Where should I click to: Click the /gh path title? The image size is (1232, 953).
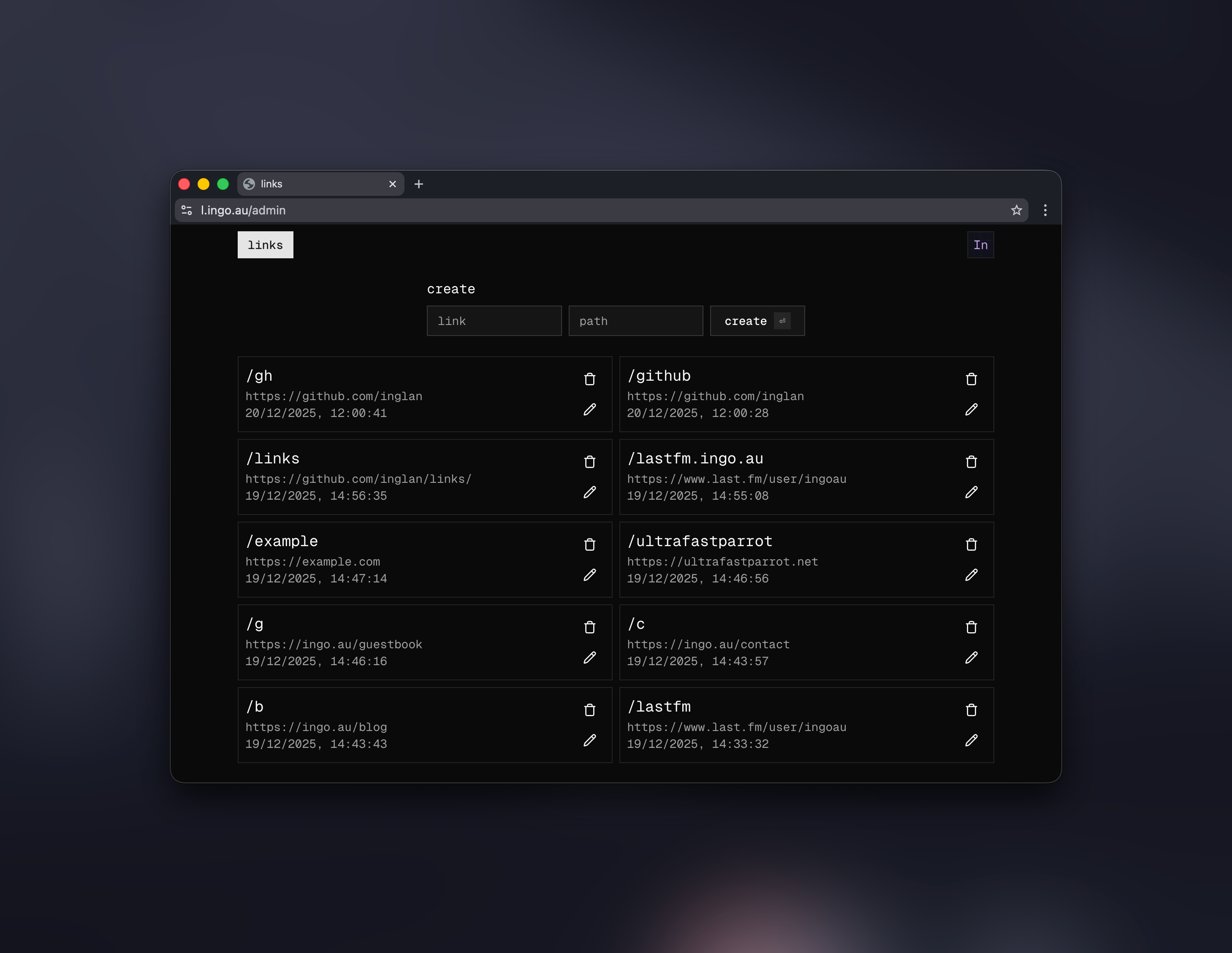point(259,376)
